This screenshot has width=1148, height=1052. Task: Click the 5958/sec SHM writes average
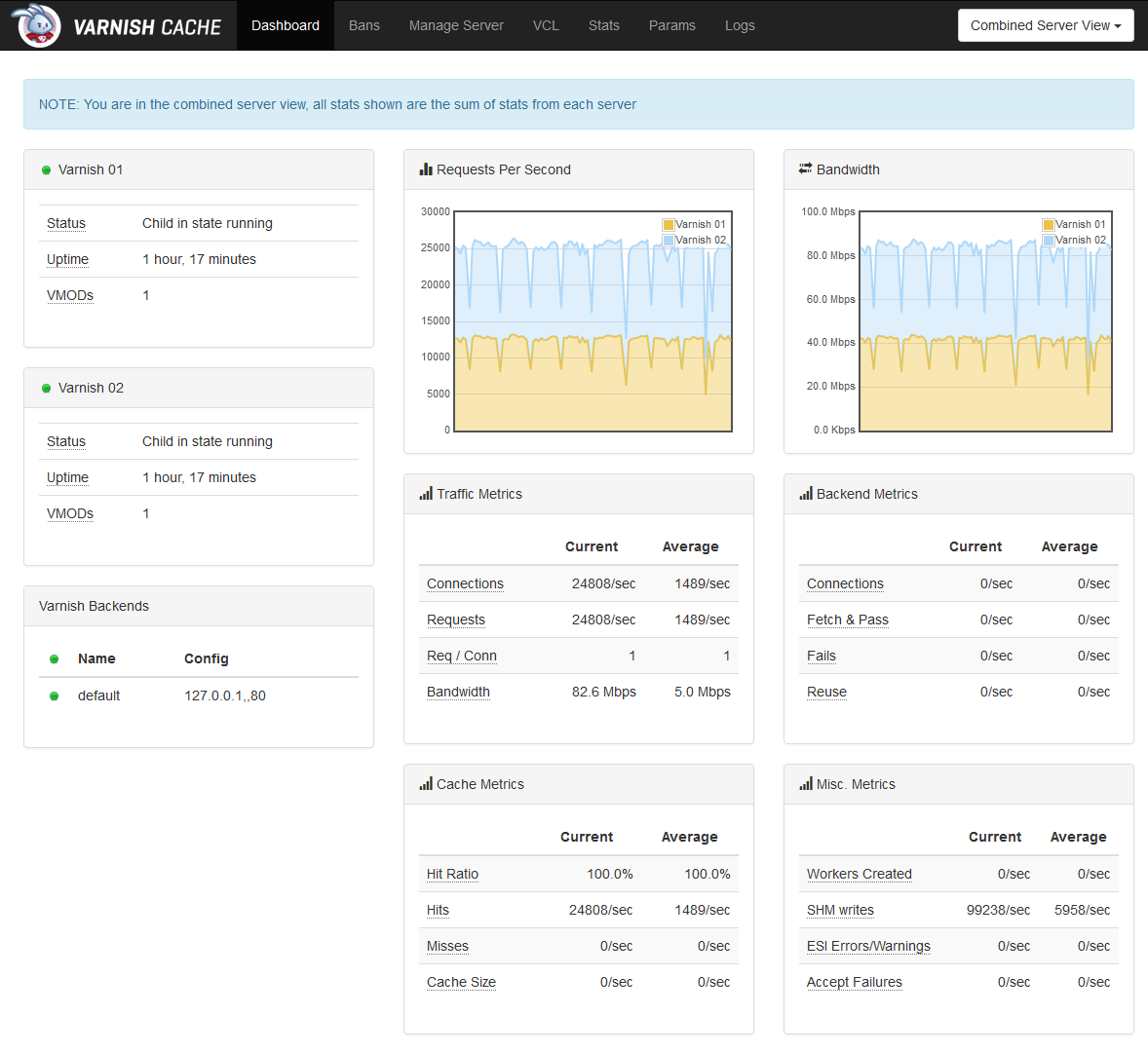[1082, 910]
